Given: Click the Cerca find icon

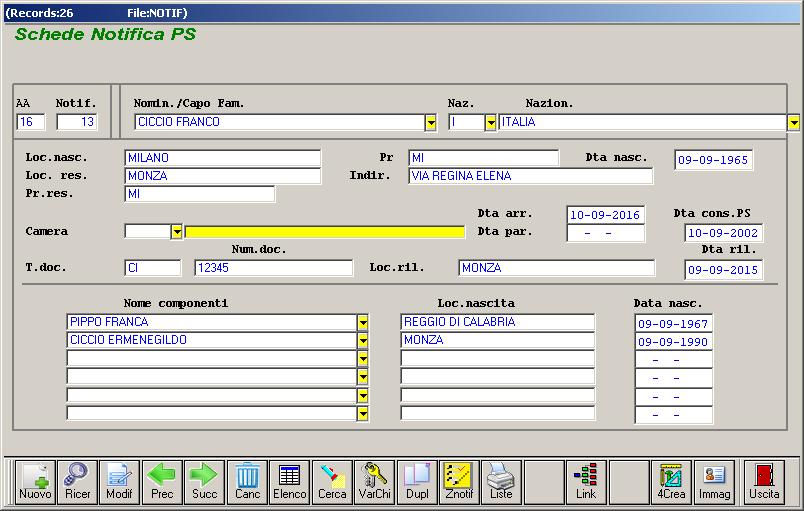Looking at the screenshot, I should point(332,481).
